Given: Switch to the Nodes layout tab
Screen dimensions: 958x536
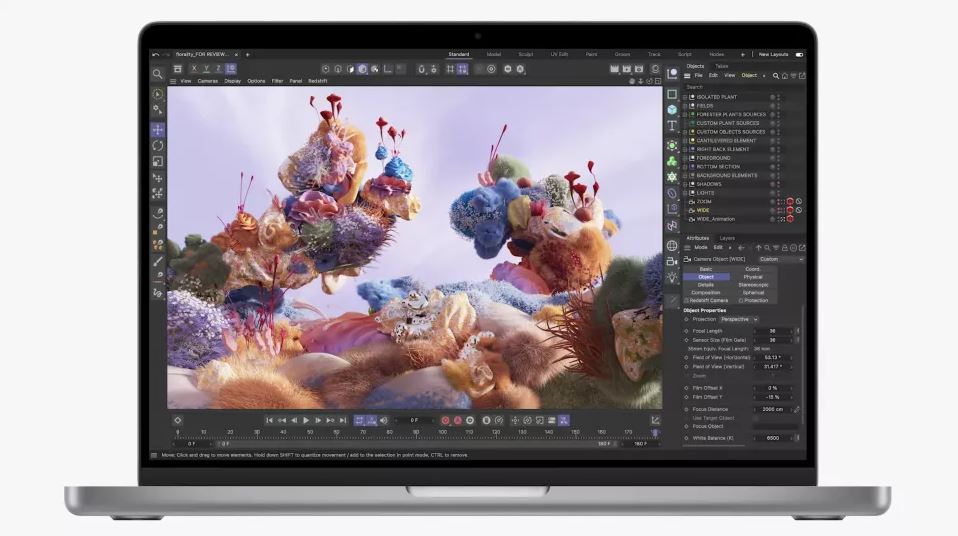Looking at the screenshot, I should (717, 54).
